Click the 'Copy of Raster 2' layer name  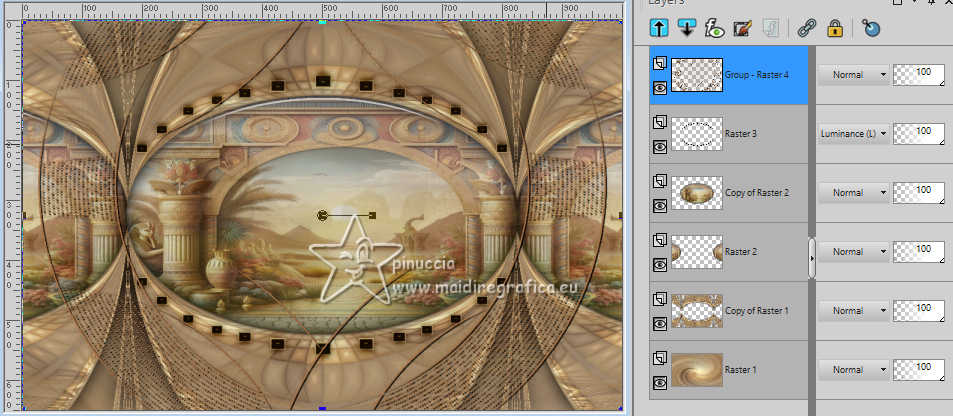tap(757, 193)
